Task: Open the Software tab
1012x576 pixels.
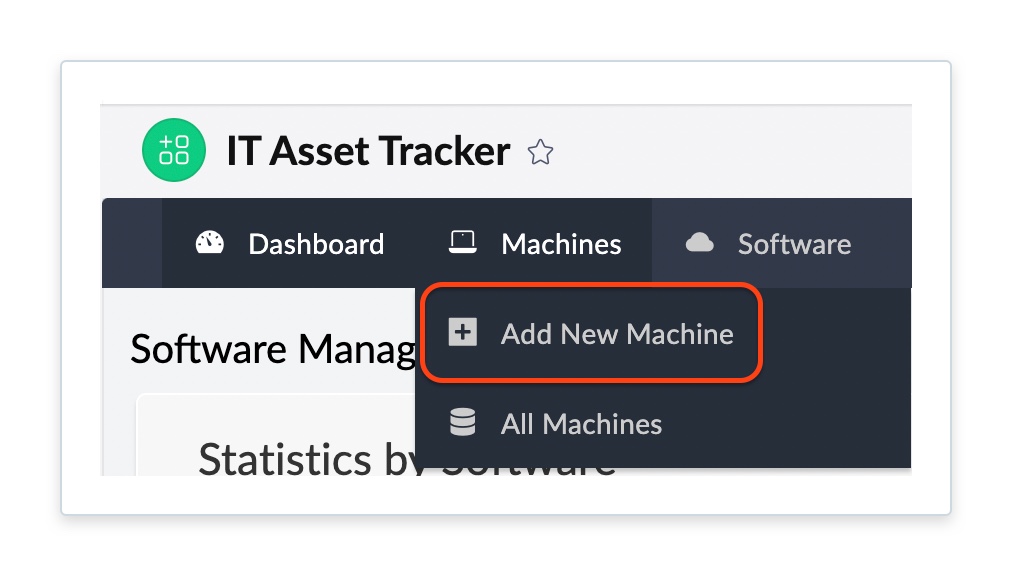Action: point(794,244)
